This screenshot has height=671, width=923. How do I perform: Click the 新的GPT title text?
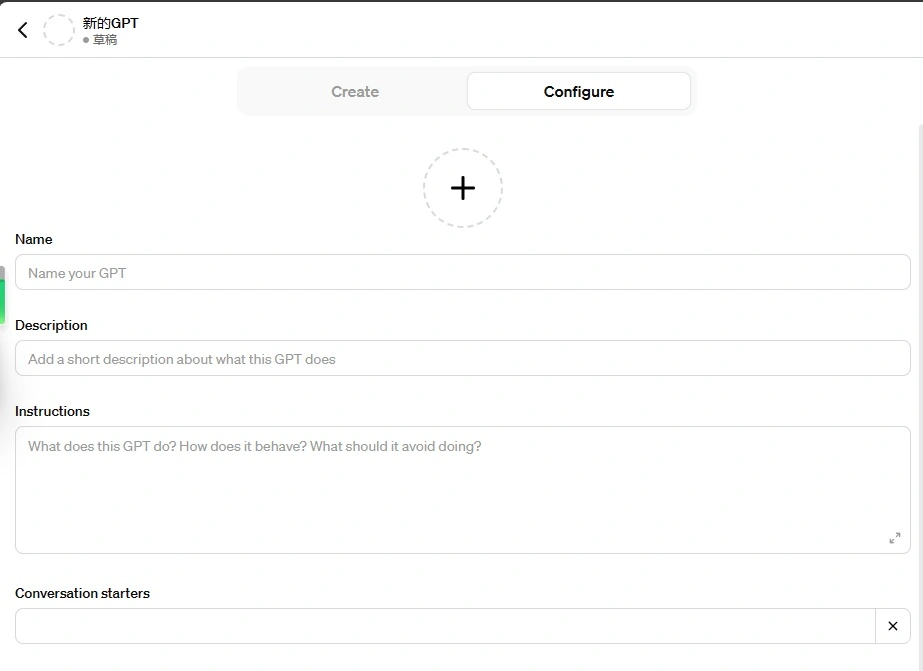111,23
